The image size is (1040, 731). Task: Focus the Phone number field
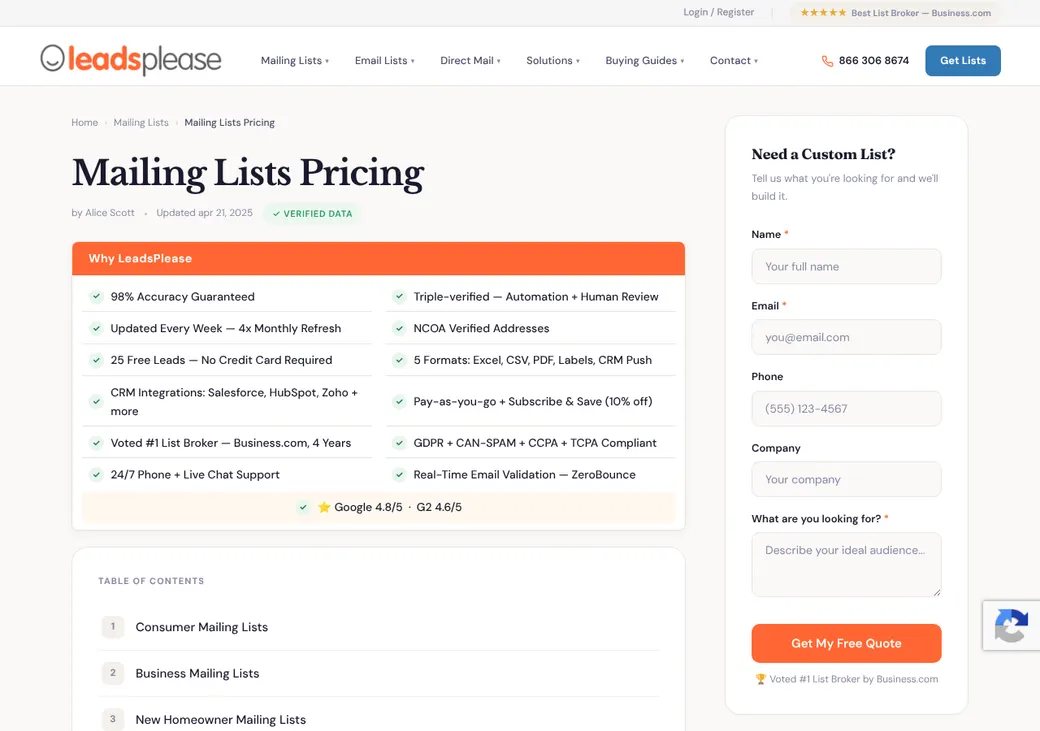click(846, 409)
